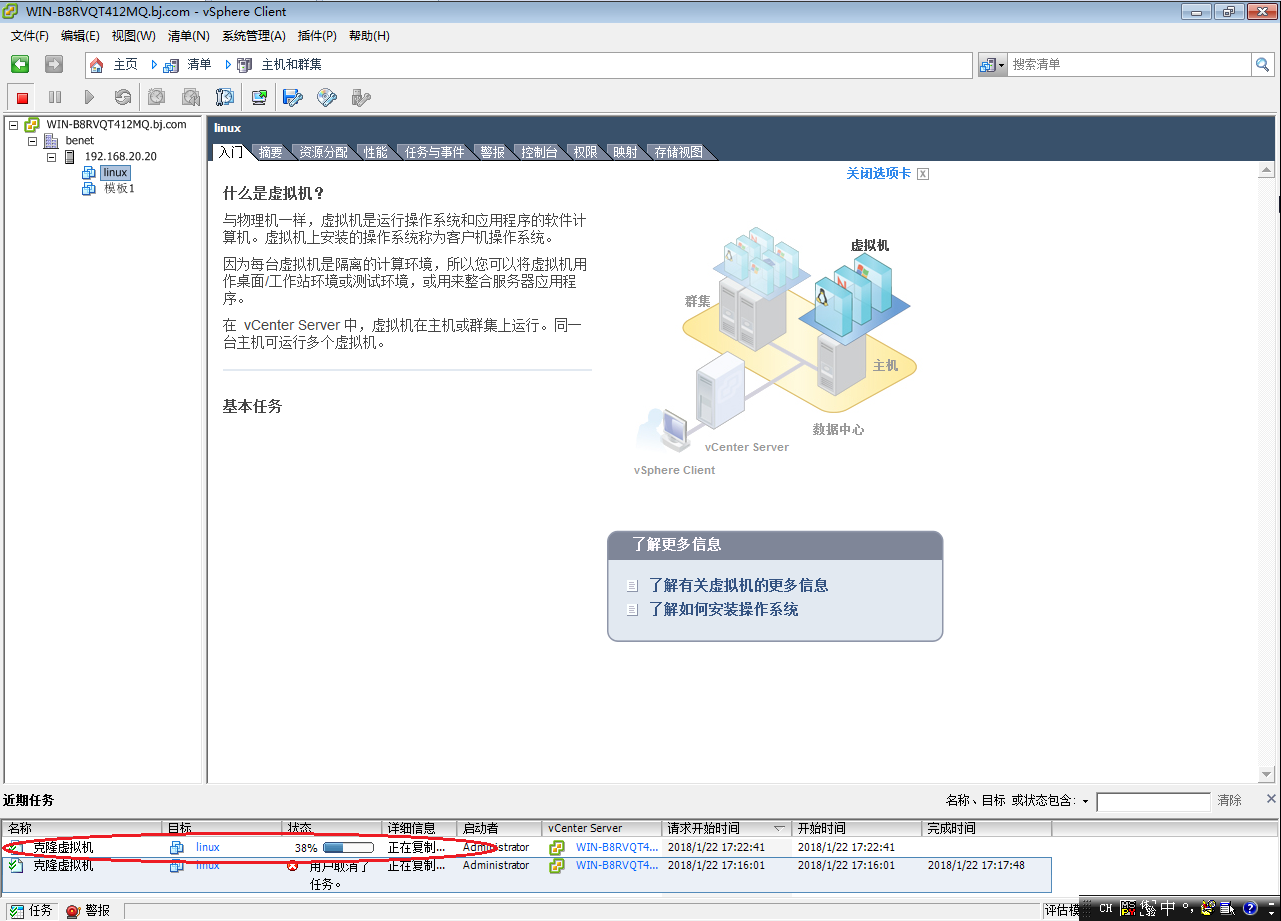1281x921 pixels.
Task: Open the 名称、目标 或状态包含 filter dropdown
Action: [x=1085, y=802]
